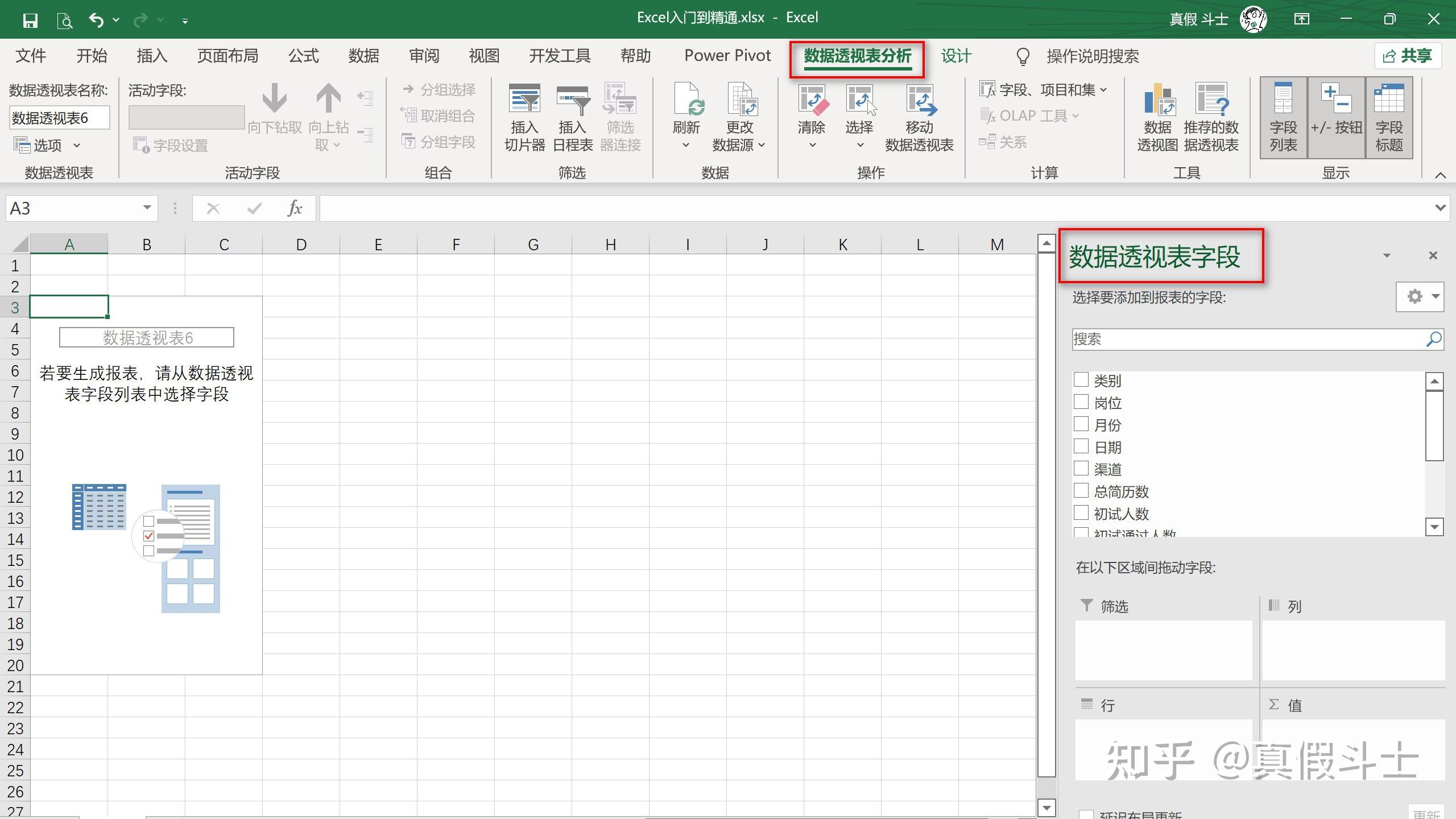Click the 移动数据透视表 (Move PivotTable) icon
The width and height of the screenshot is (1456, 819).
tap(919, 100)
